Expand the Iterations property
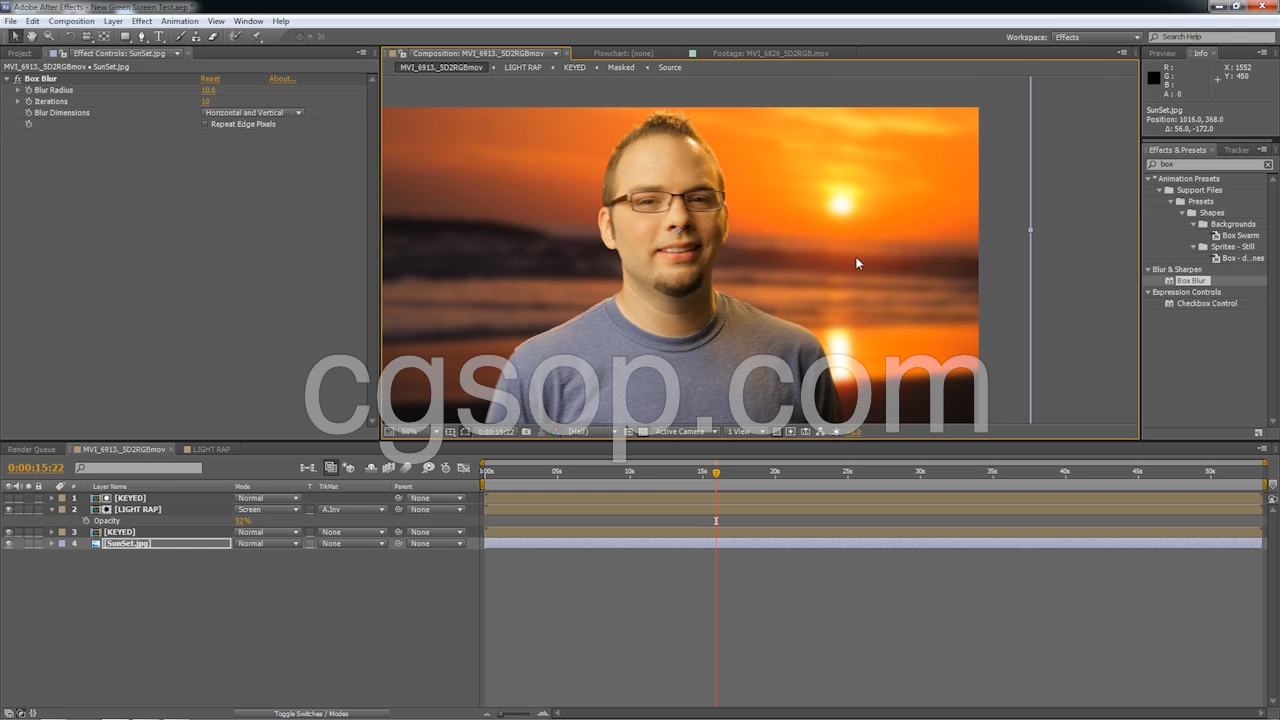Image resolution: width=1280 pixels, height=720 pixels. pyautogui.click(x=17, y=101)
